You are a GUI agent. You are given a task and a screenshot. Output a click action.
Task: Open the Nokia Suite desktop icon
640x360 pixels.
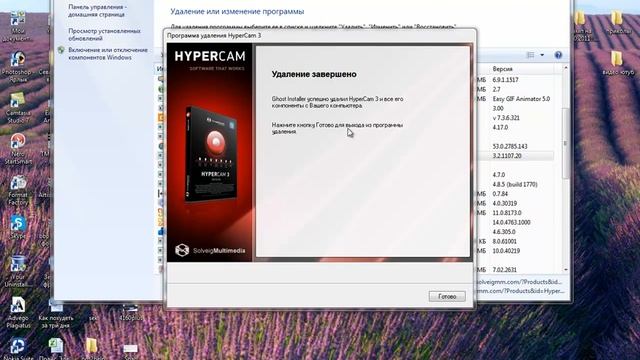[x=18, y=349]
